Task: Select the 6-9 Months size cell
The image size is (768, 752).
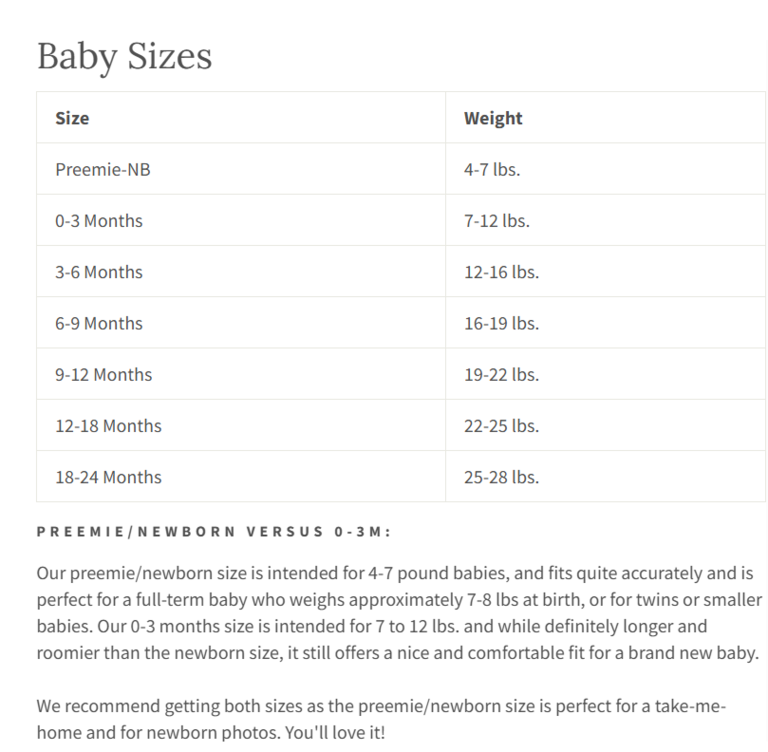Action: (99, 323)
